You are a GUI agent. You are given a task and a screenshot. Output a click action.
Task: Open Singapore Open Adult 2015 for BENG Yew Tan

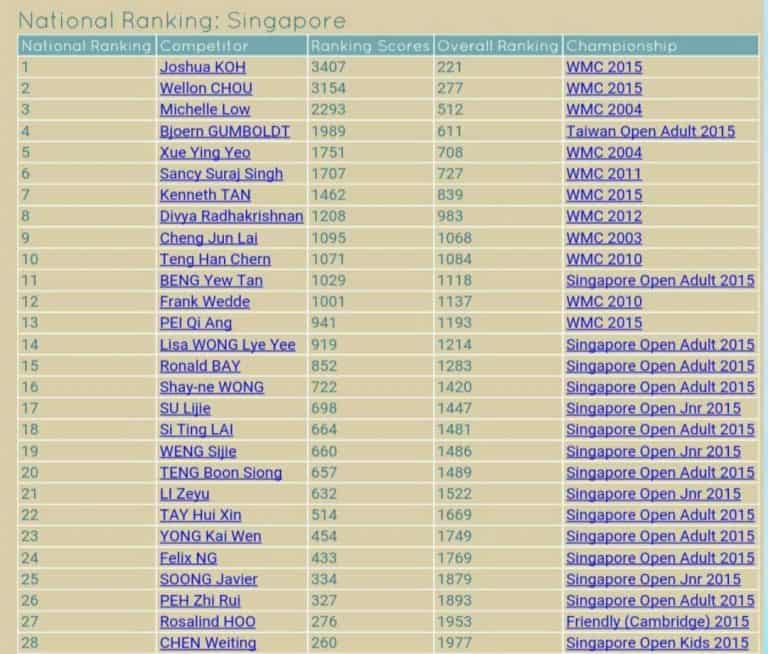pos(660,281)
